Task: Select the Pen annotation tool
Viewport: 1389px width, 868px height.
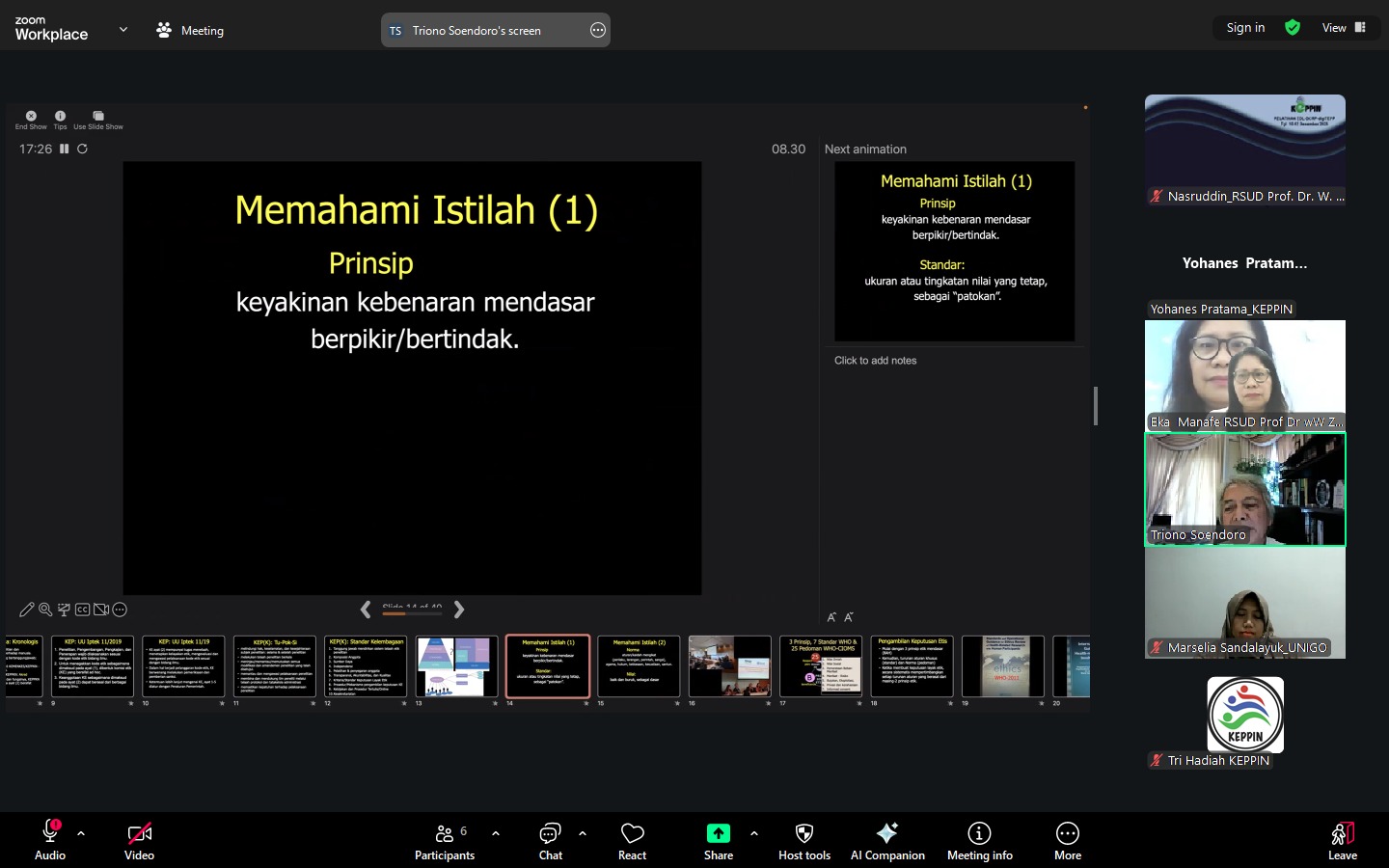Action: [27, 609]
